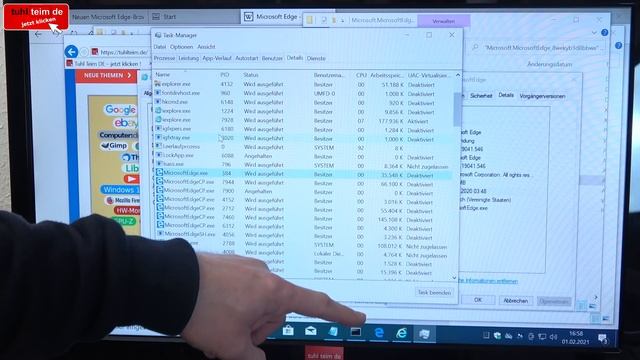Switch to the Leistung tab
This screenshot has height=360, width=640.
pos(188,58)
